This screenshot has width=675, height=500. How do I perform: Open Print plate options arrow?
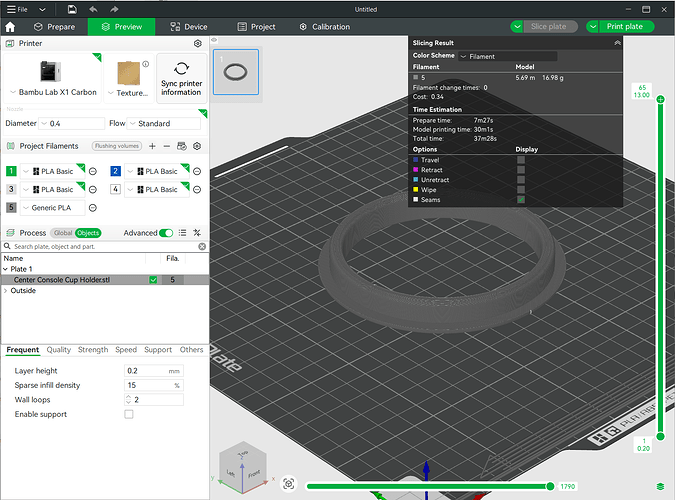pos(593,27)
